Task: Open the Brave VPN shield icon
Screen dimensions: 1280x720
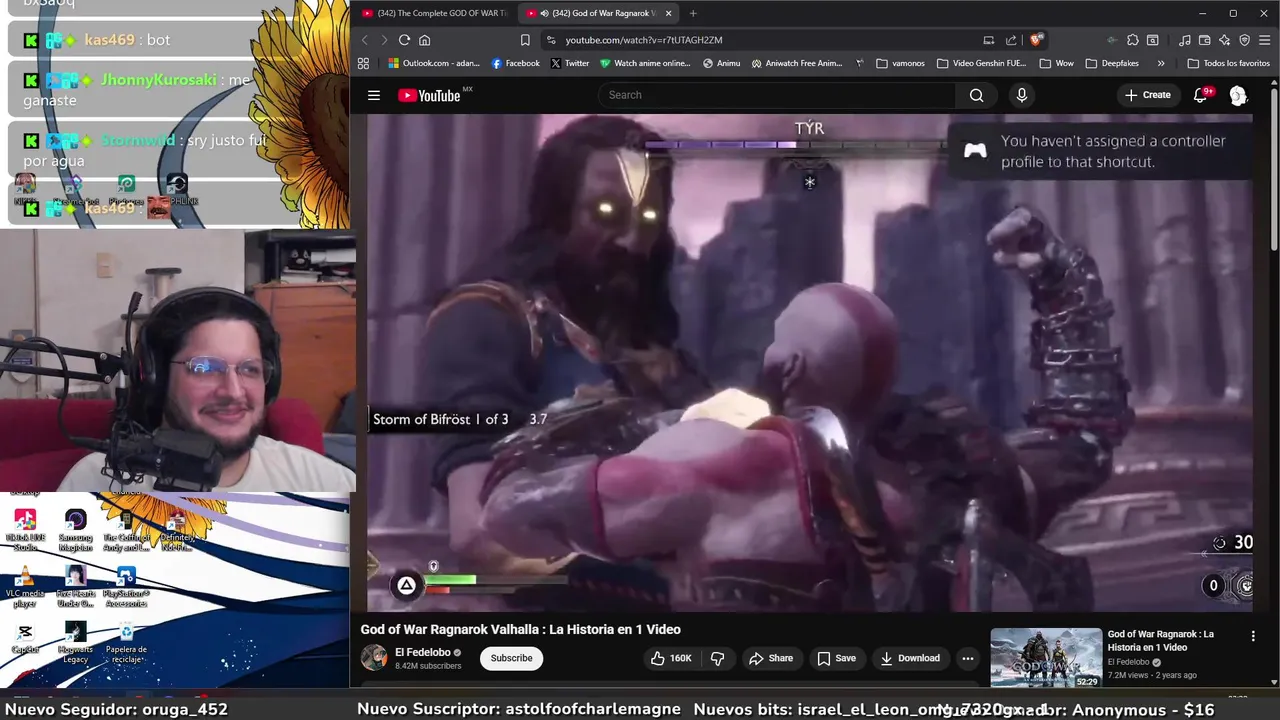Action: [1244, 40]
